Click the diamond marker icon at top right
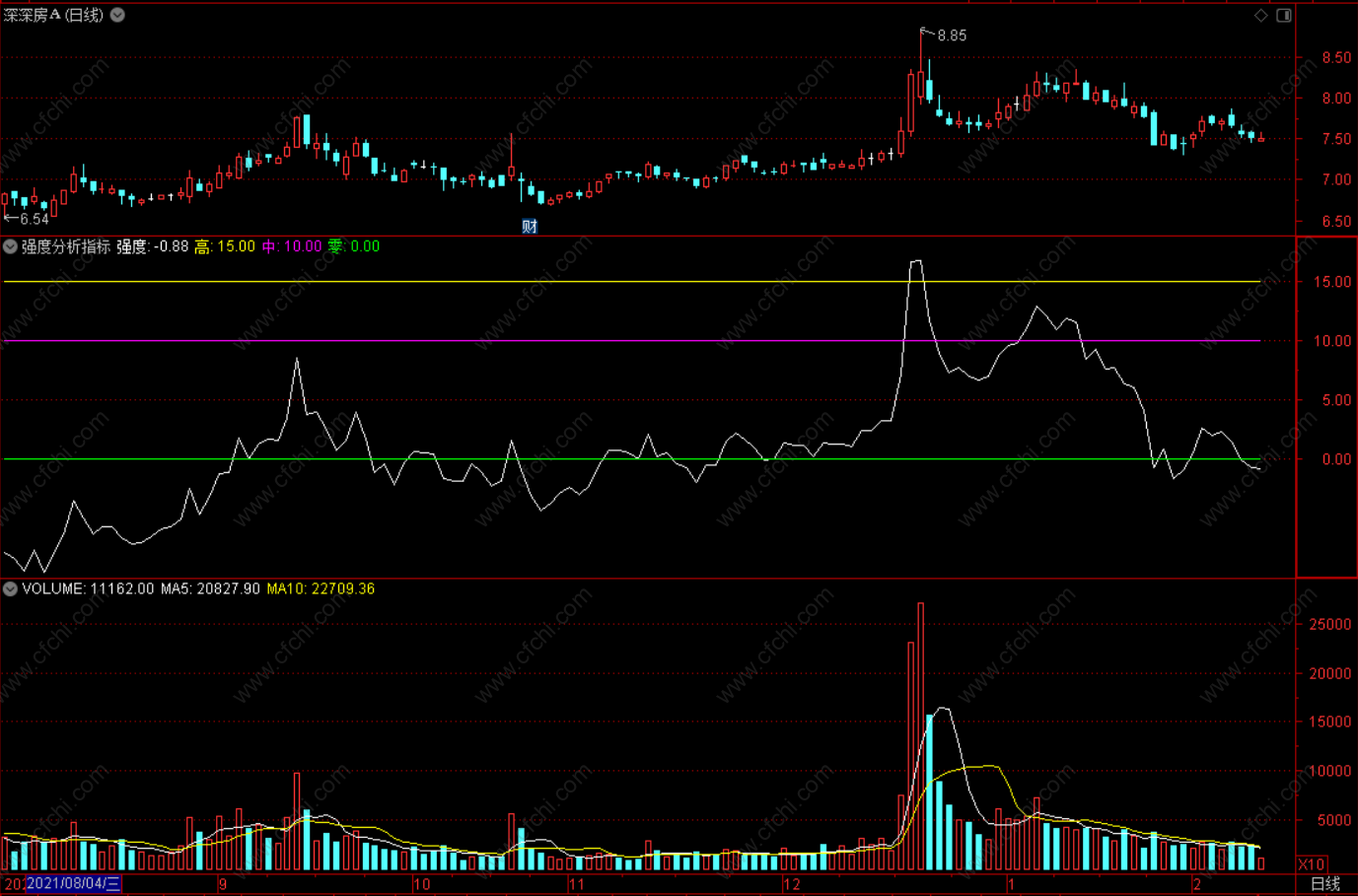This screenshot has height=896, width=1358. [1260, 15]
